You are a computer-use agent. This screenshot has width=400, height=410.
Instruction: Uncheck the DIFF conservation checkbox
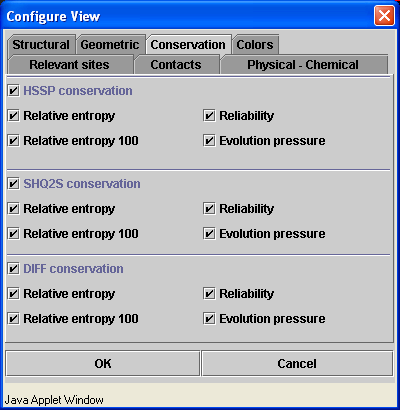click(x=13, y=269)
